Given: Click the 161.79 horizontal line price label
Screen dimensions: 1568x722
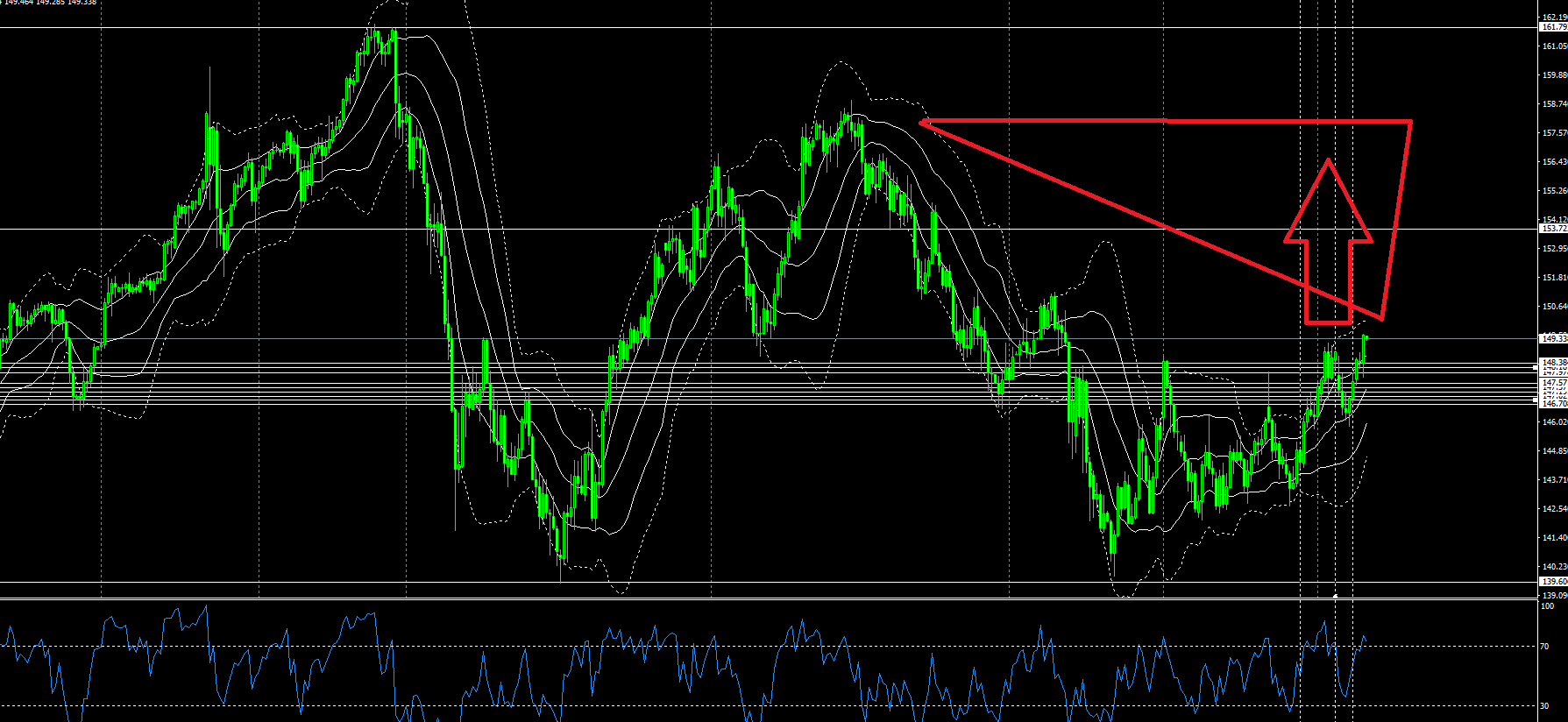Looking at the screenshot, I should [x=1553, y=28].
